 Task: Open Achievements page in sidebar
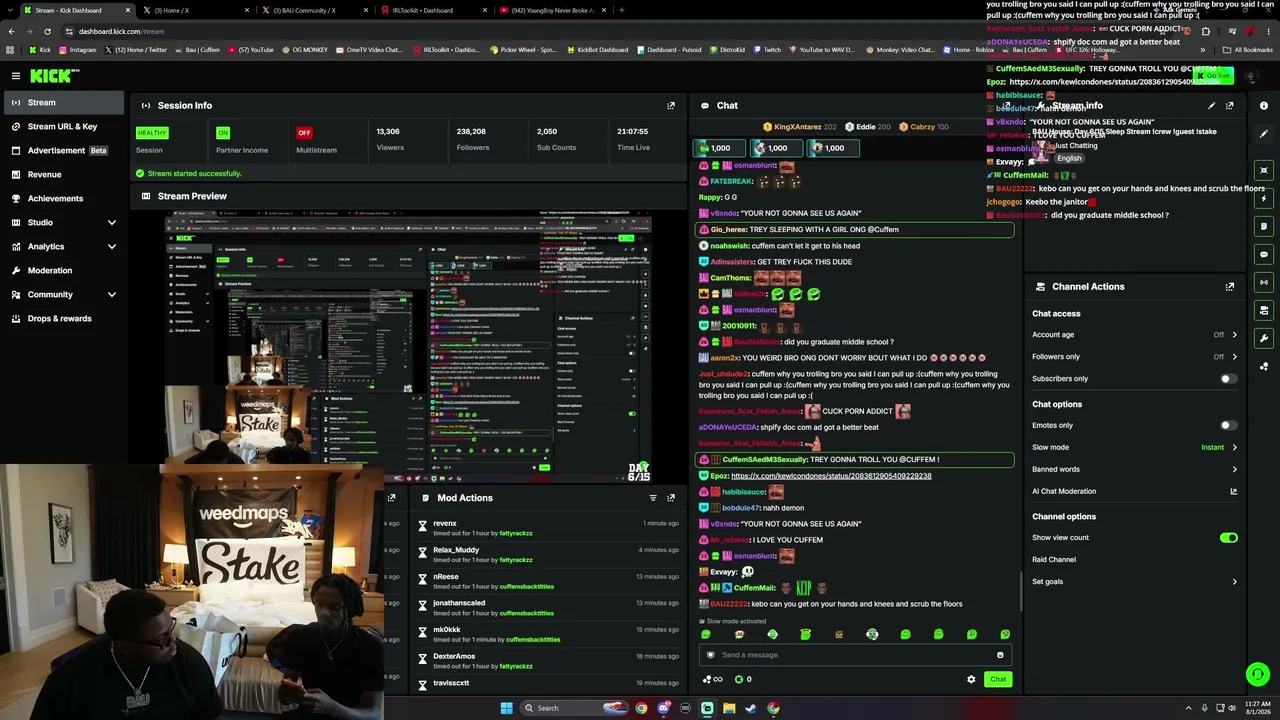[64, 198]
